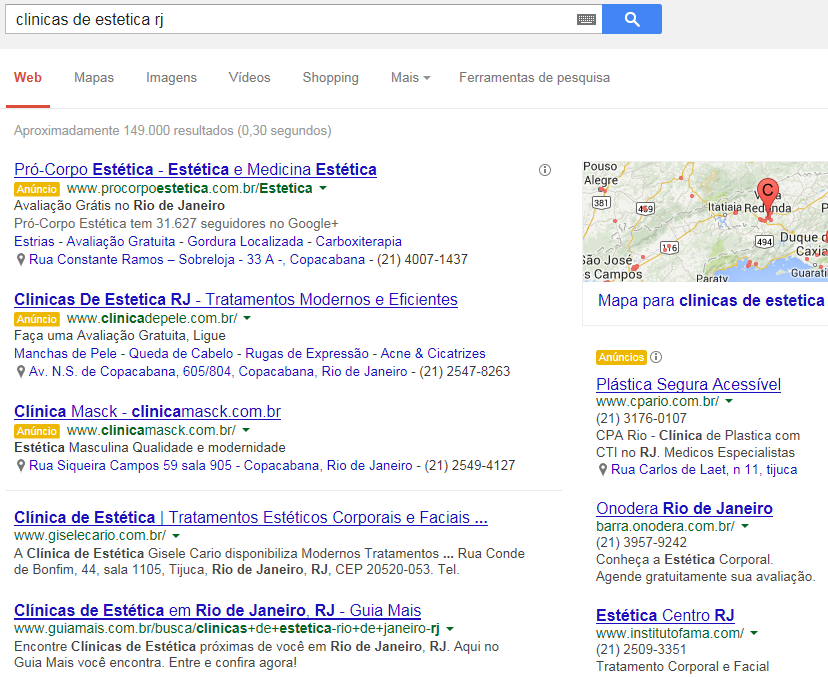Image resolution: width=828 pixels, height=677 pixels.
Task: Open Plástica Segura Acessível ad
Action: 689,384
